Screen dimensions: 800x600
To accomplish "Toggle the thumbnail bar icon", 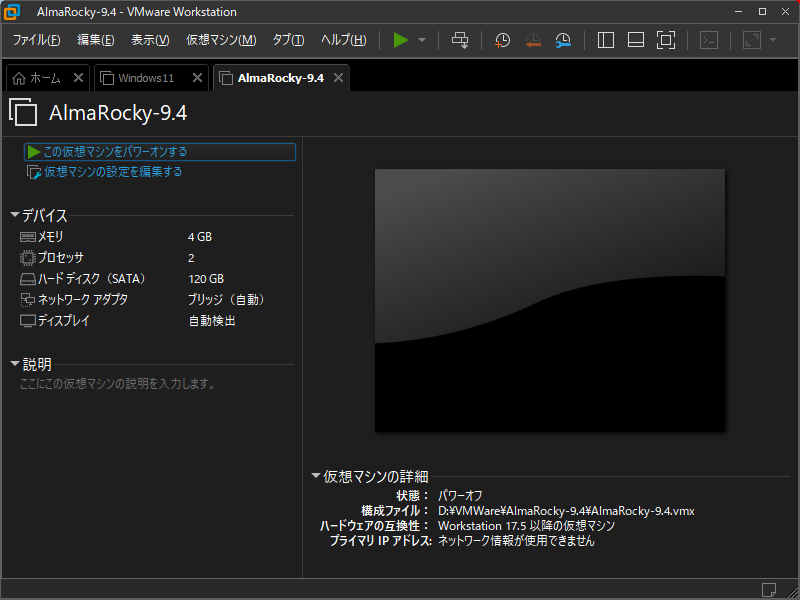I will pos(636,40).
